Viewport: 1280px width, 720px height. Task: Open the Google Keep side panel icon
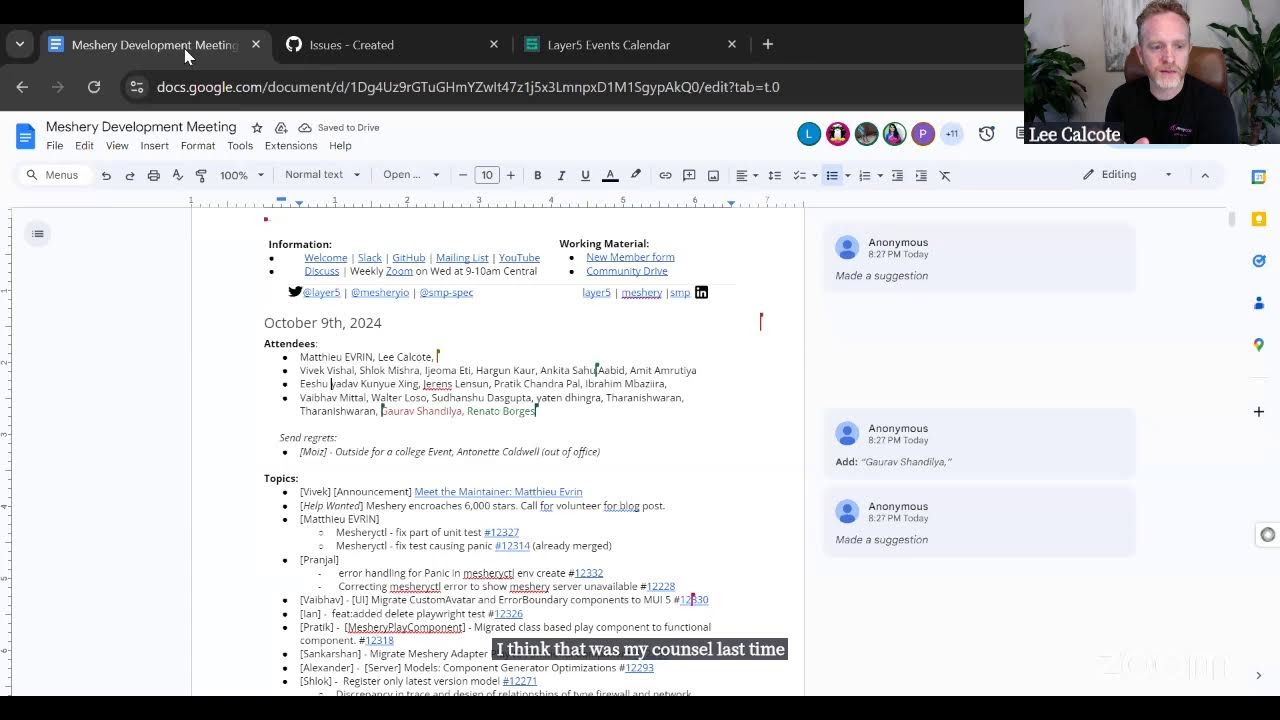(1259, 219)
